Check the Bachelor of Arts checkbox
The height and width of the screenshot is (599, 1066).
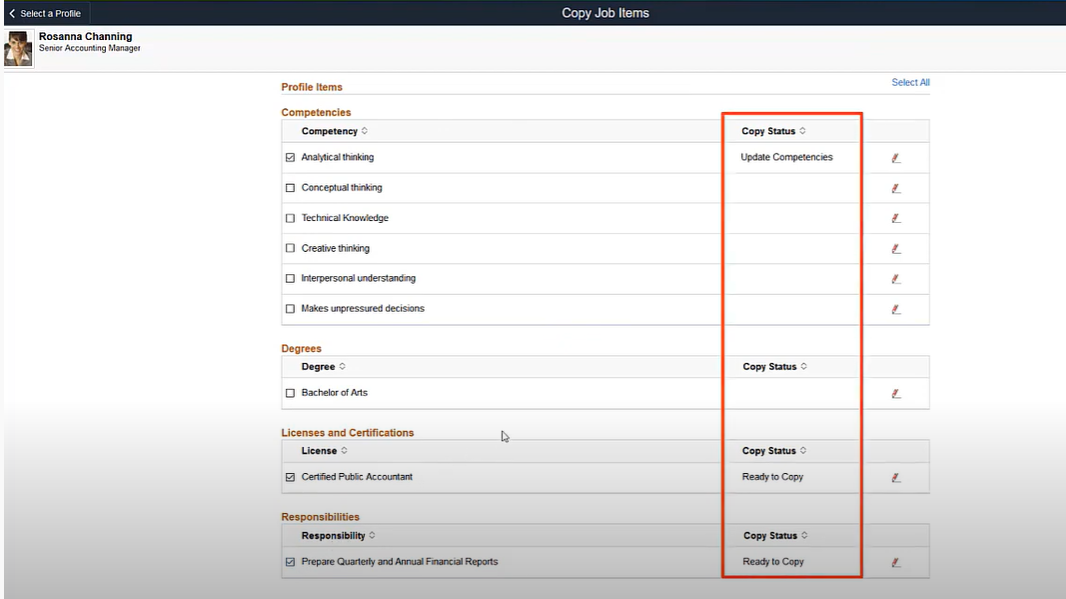click(x=290, y=393)
